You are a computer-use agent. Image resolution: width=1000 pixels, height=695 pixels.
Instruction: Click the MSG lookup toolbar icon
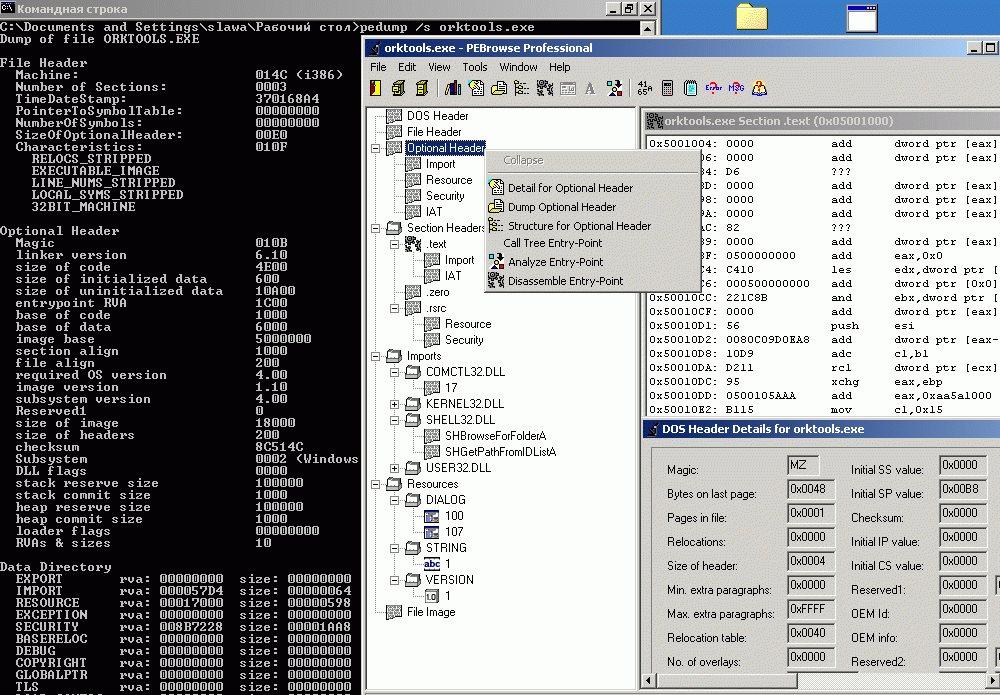pos(736,88)
